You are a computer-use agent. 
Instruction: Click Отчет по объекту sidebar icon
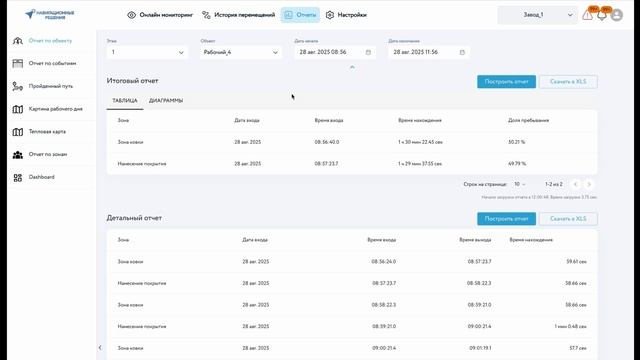coord(18,41)
